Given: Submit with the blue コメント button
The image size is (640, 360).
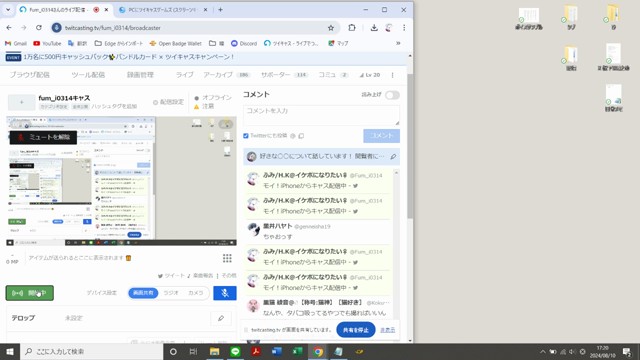Looking at the screenshot, I should (381, 136).
